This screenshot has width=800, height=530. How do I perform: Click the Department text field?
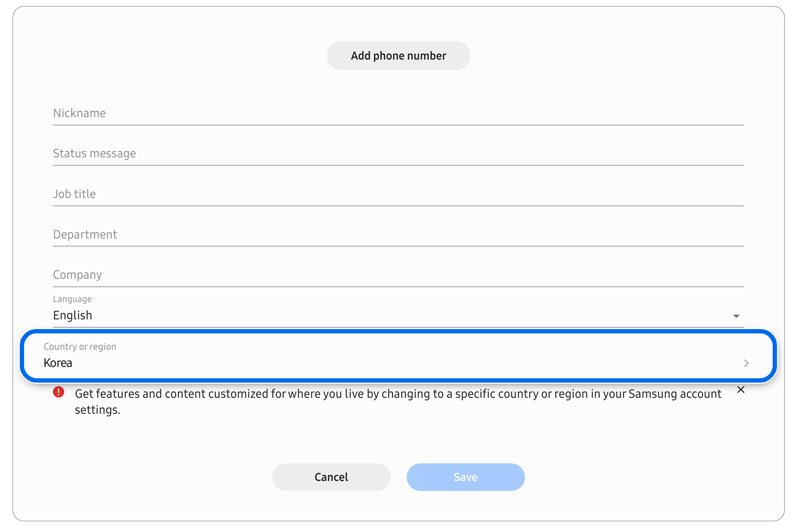pyautogui.click(x=398, y=235)
